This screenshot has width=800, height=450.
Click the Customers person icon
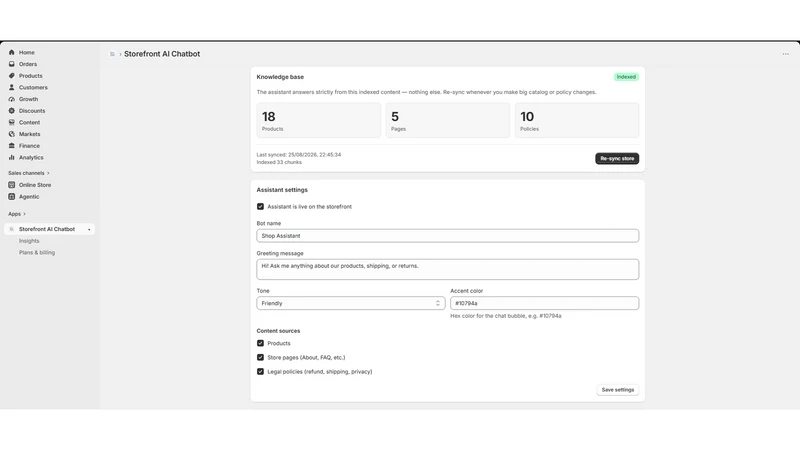[x=12, y=88]
